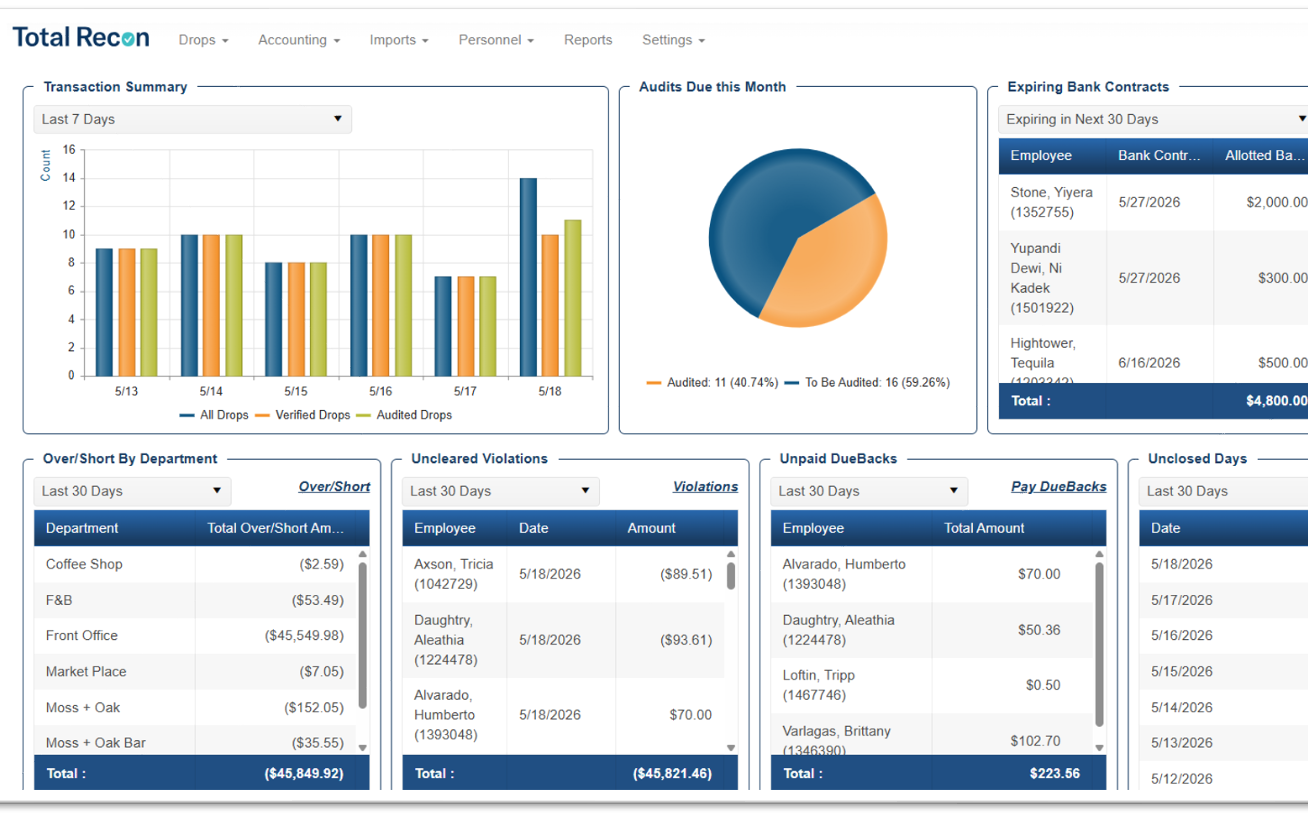Click the scroll-up arrow in Over/Short table
This screenshot has height=818, width=1308.
(362, 554)
